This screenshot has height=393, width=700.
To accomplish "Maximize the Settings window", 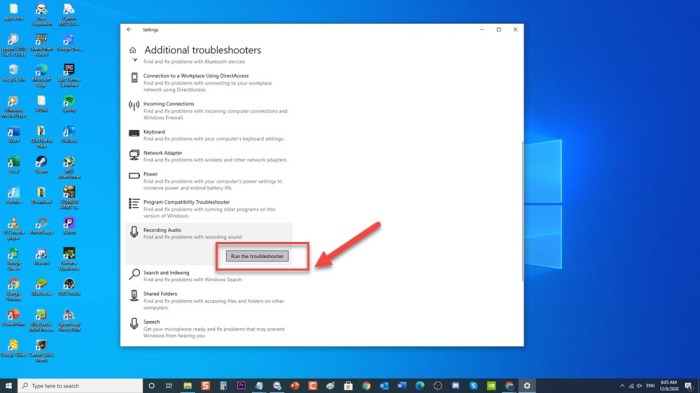I will click(499, 29).
